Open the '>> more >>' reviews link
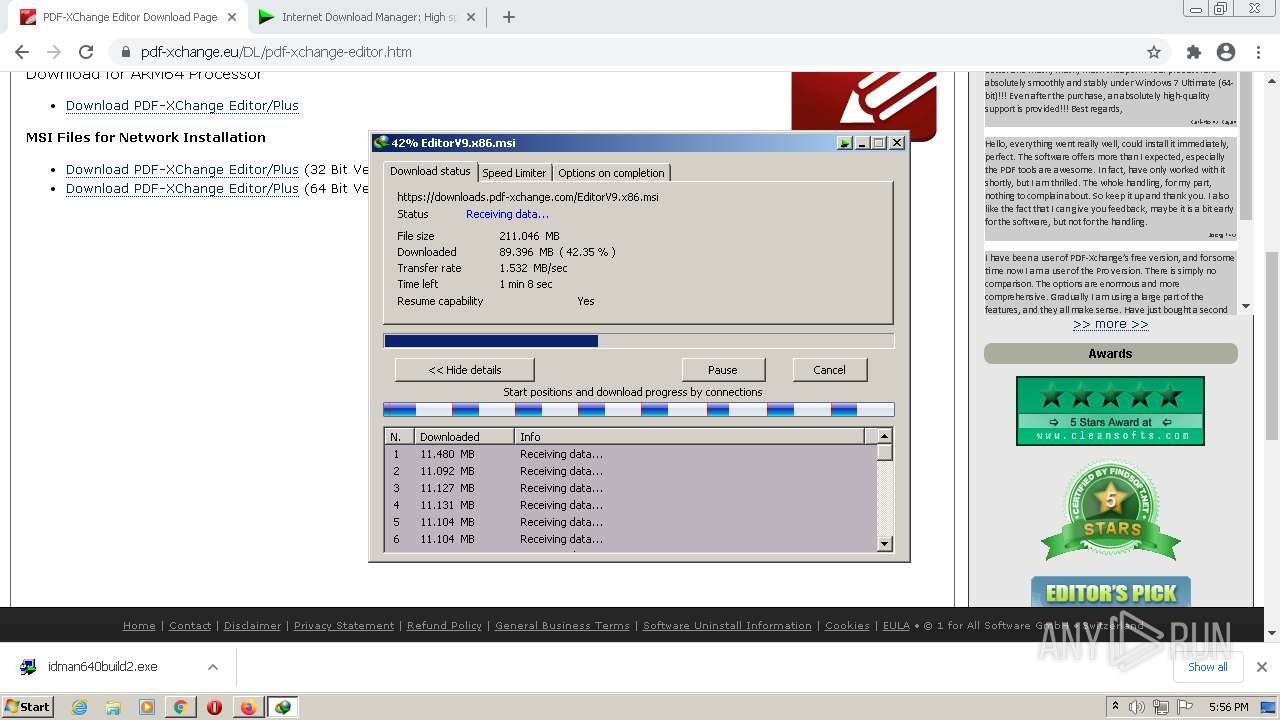This screenshot has width=1280, height=720. pos(1110,324)
